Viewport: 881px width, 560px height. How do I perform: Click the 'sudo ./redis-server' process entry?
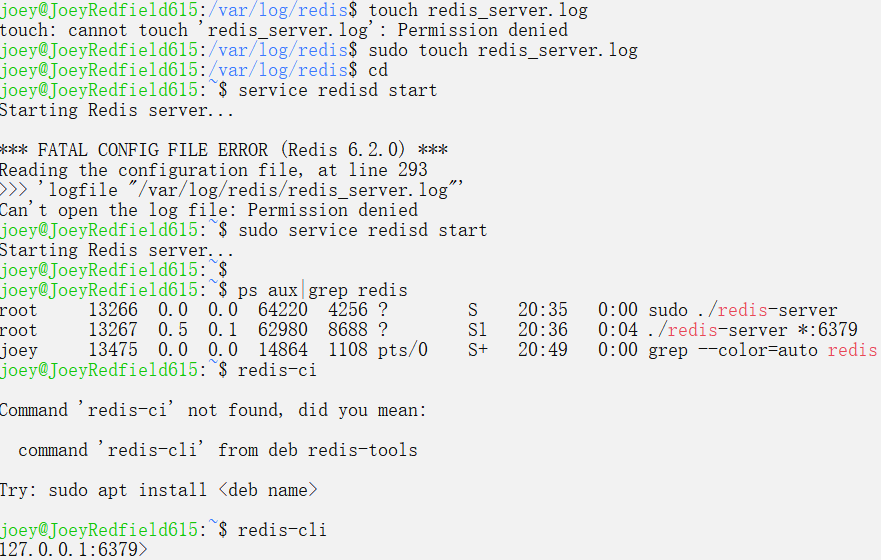(x=742, y=310)
